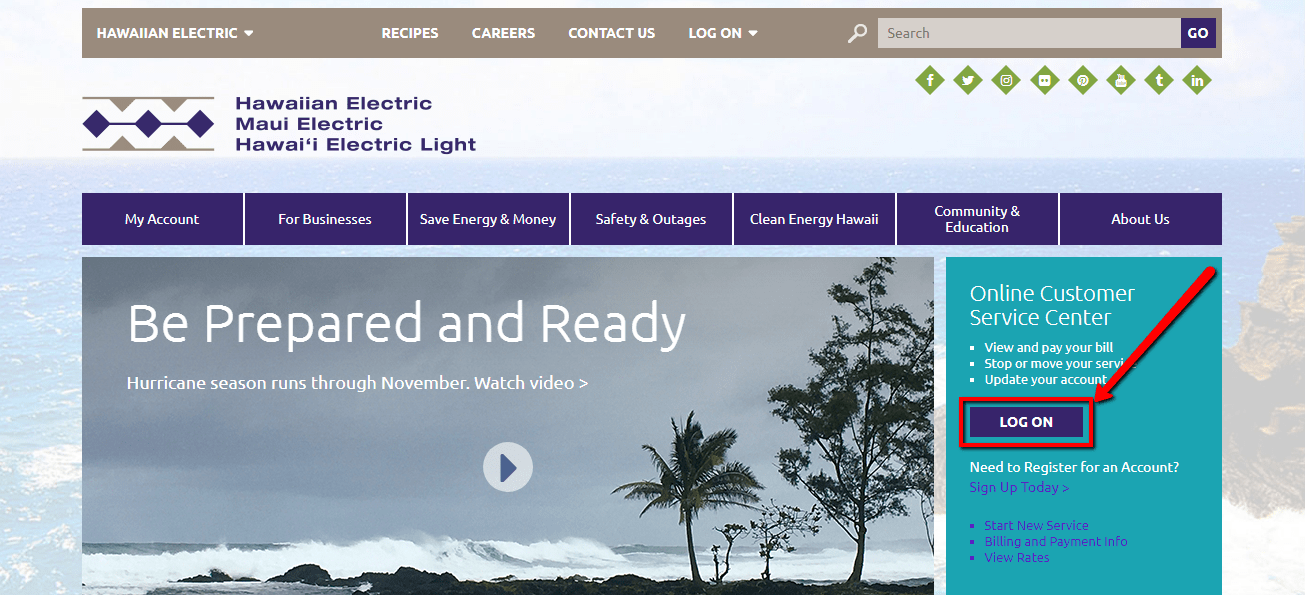Click the LOG ON button in service center

pyautogui.click(x=1026, y=422)
